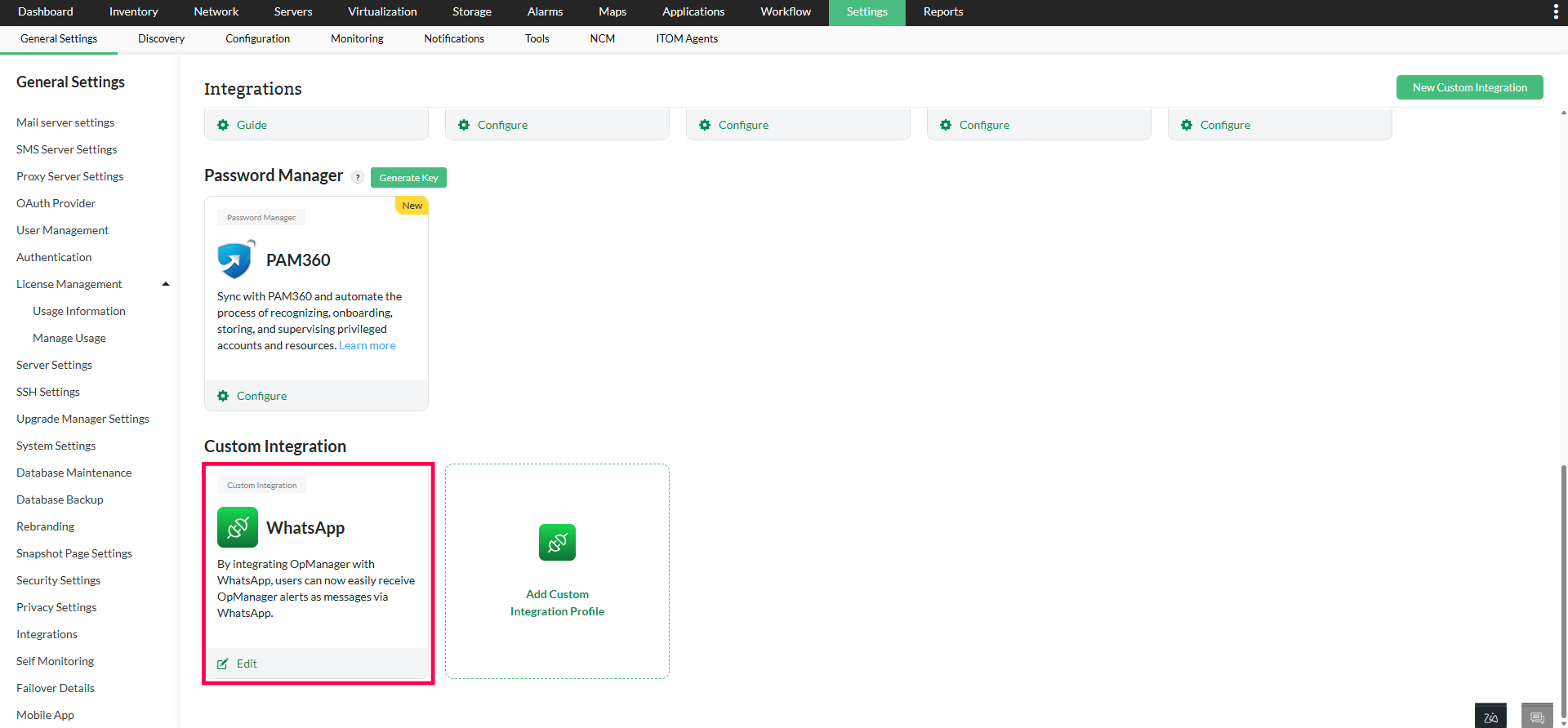Open the ITOM Agents tab
Viewport: 1568px width, 728px height.
click(x=687, y=39)
